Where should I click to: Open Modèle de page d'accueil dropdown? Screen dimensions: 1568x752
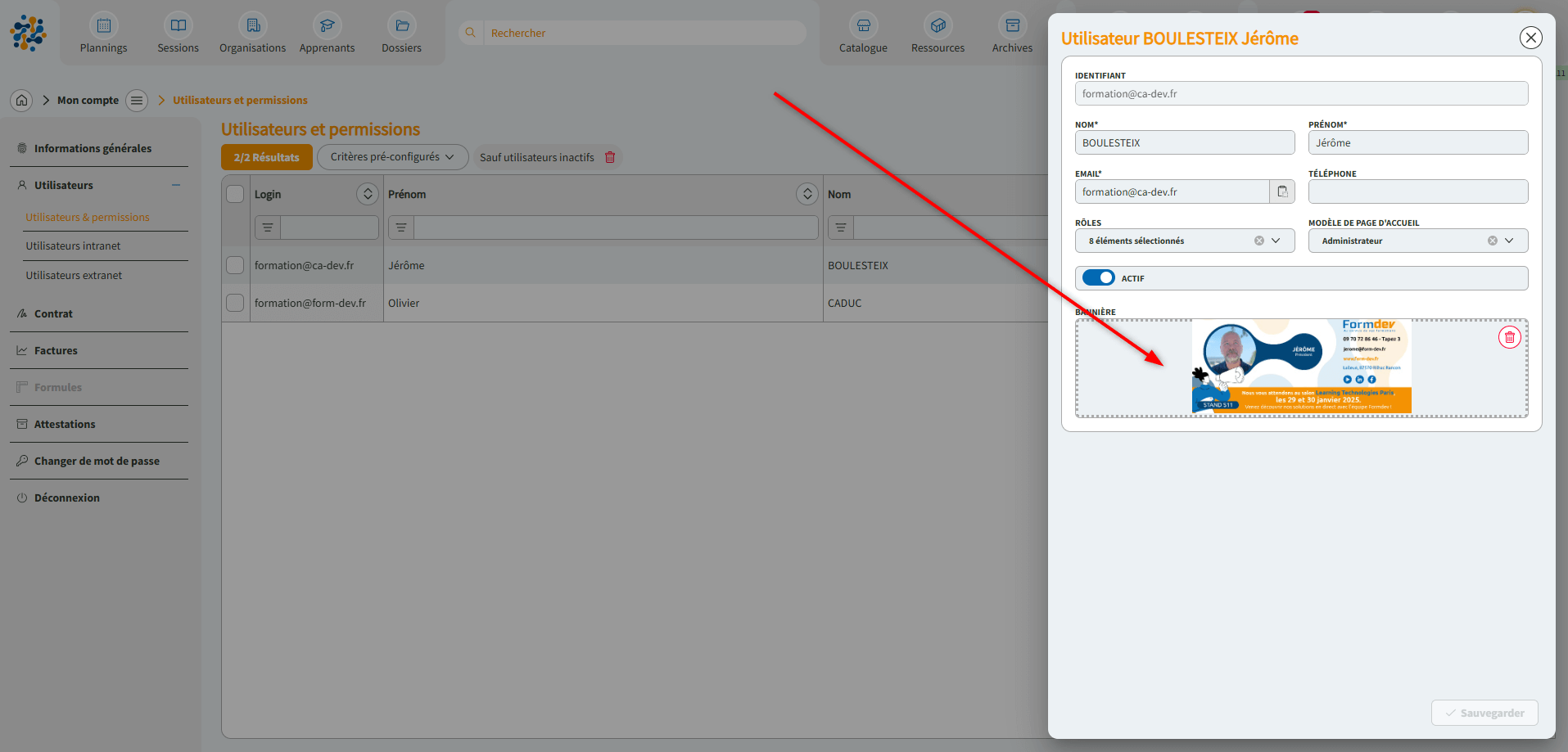pyautogui.click(x=1509, y=241)
